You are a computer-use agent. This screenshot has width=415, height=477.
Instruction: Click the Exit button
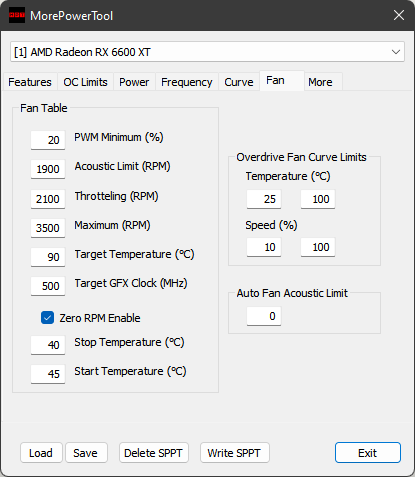(368, 453)
